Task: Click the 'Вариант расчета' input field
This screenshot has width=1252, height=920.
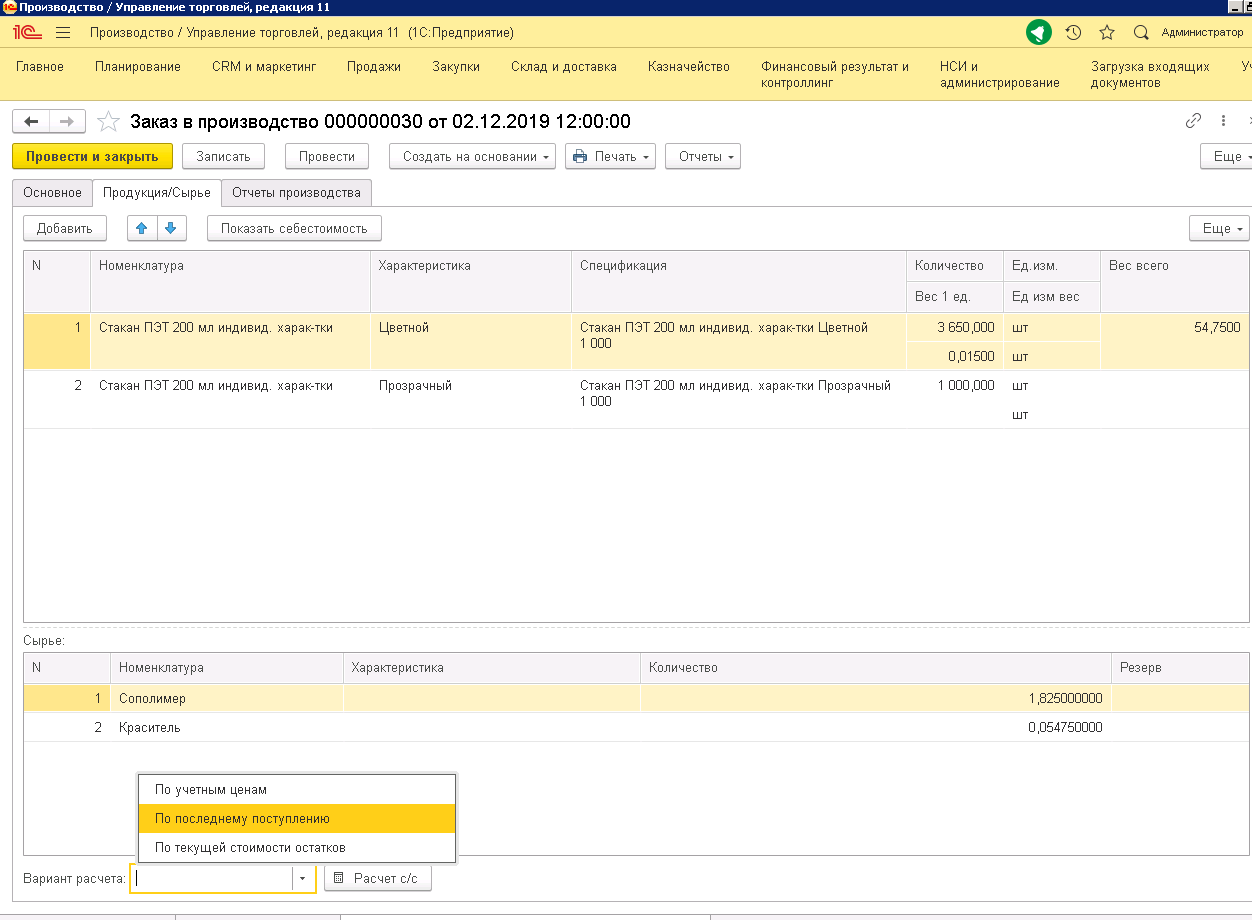Action: tap(212, 878)
